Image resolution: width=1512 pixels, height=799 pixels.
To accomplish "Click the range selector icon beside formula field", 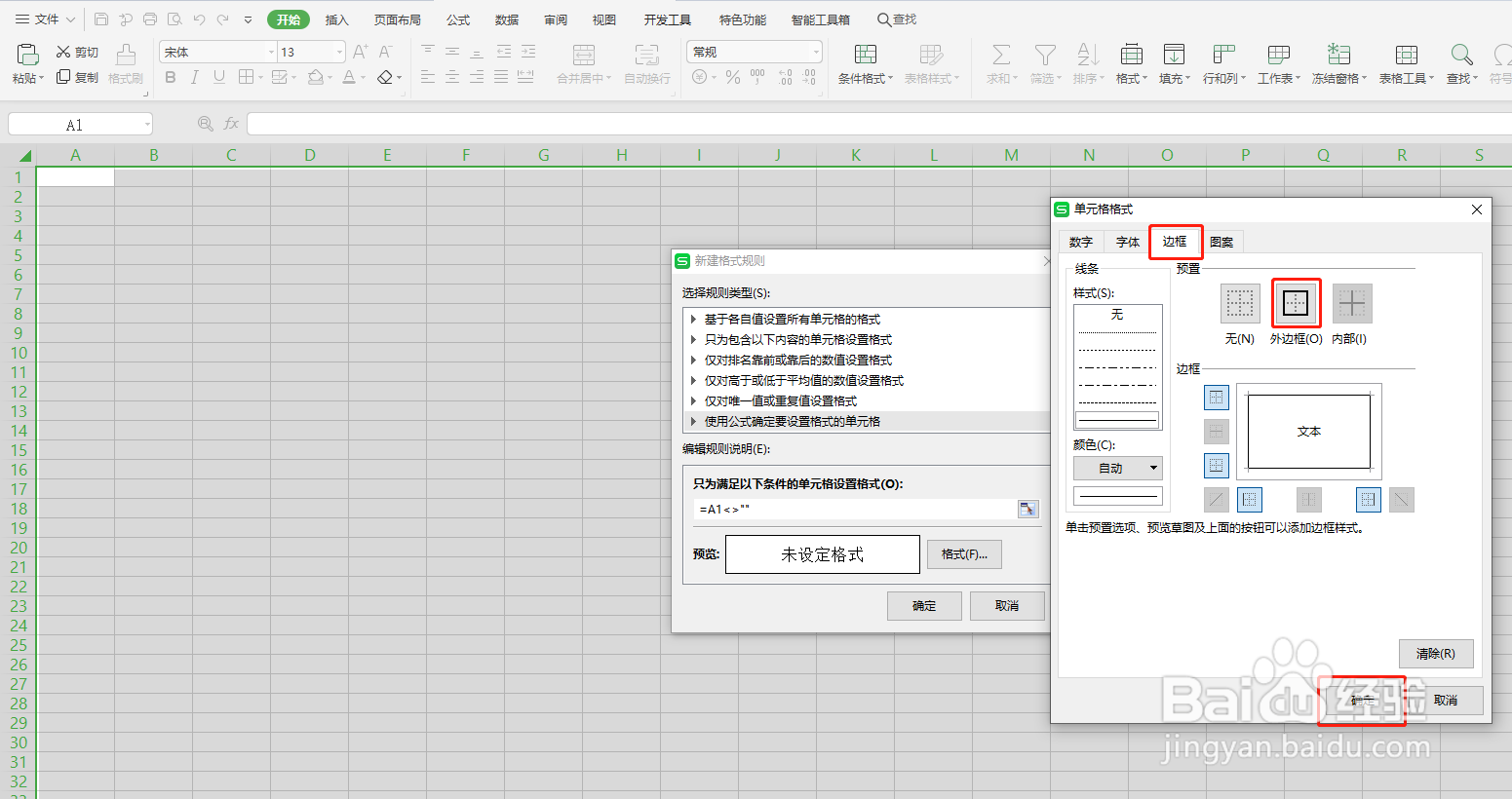I will point(1027,509).
